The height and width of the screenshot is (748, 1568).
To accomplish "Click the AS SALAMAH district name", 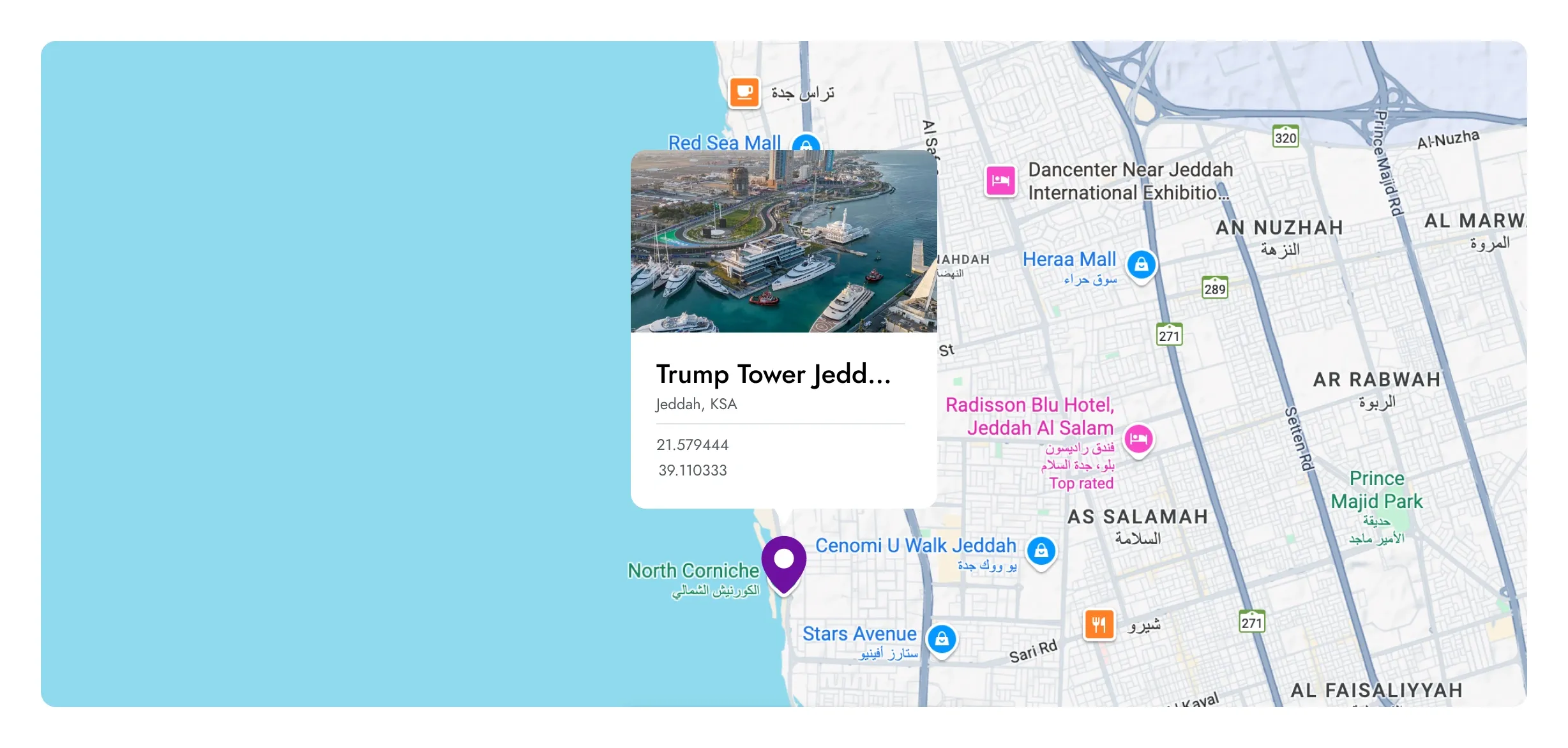I will [1138, 517].
